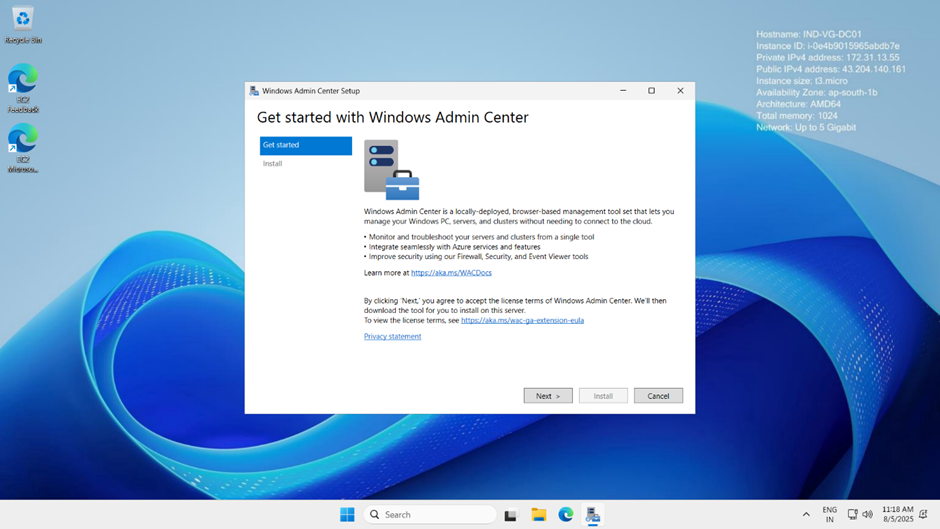Open the EC2 Feedback desktop shortcut
Viewport: 940px width, 529px height.
[23, 88]
